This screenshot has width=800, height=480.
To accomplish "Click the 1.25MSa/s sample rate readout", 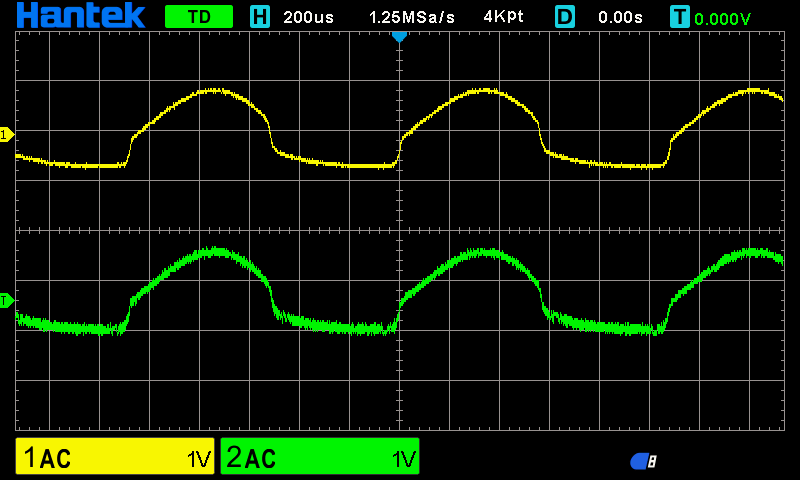I will coord(412,17).
